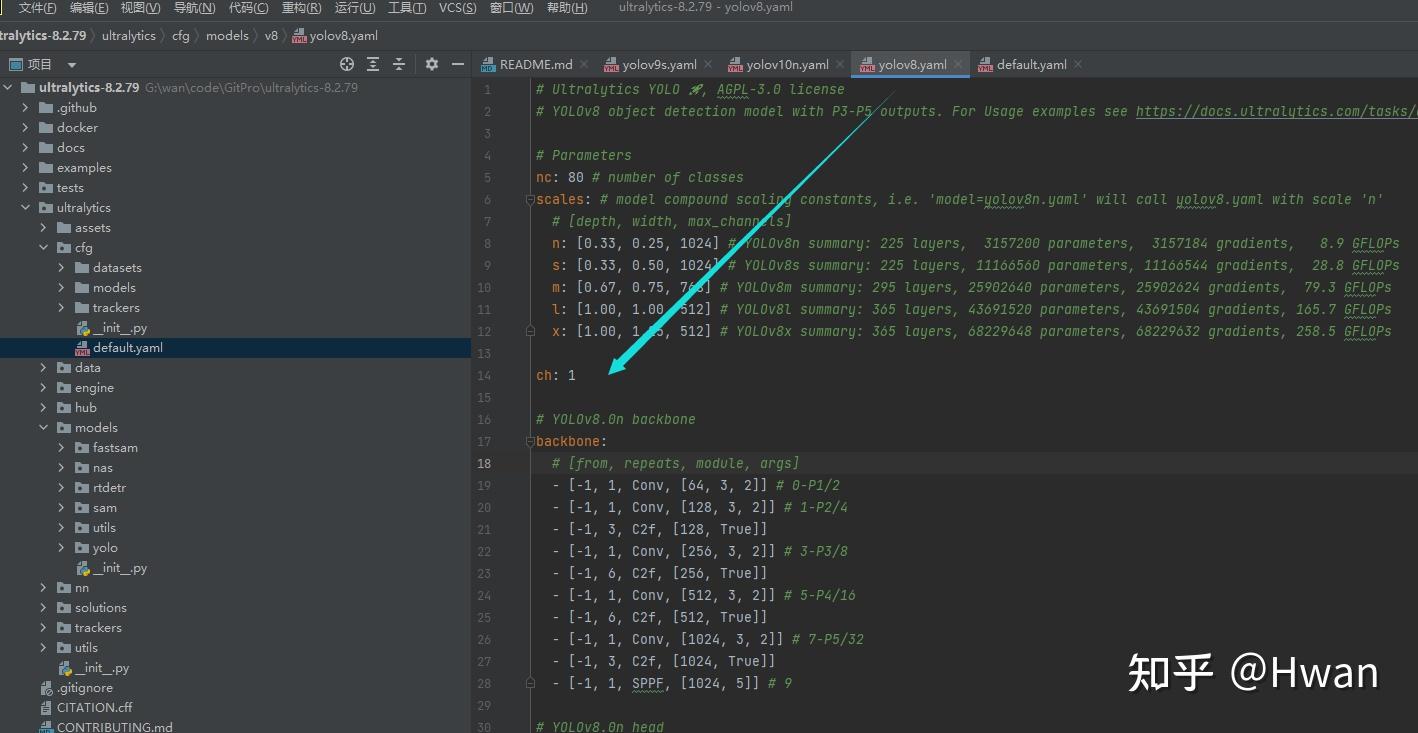Close the README.md tab
The width and height of the screenshot is (1418, 733).
tap(584, 65)
